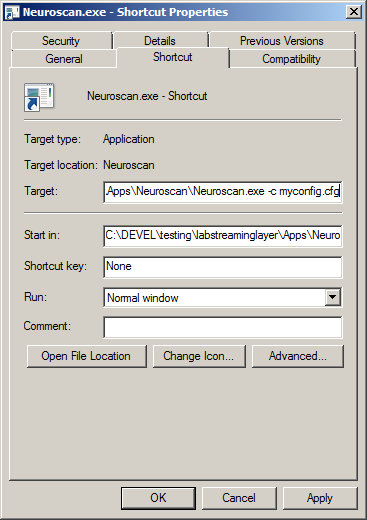Click the Change Icon button
Viewport: 367px width, 520px height.
pos(199,356)
